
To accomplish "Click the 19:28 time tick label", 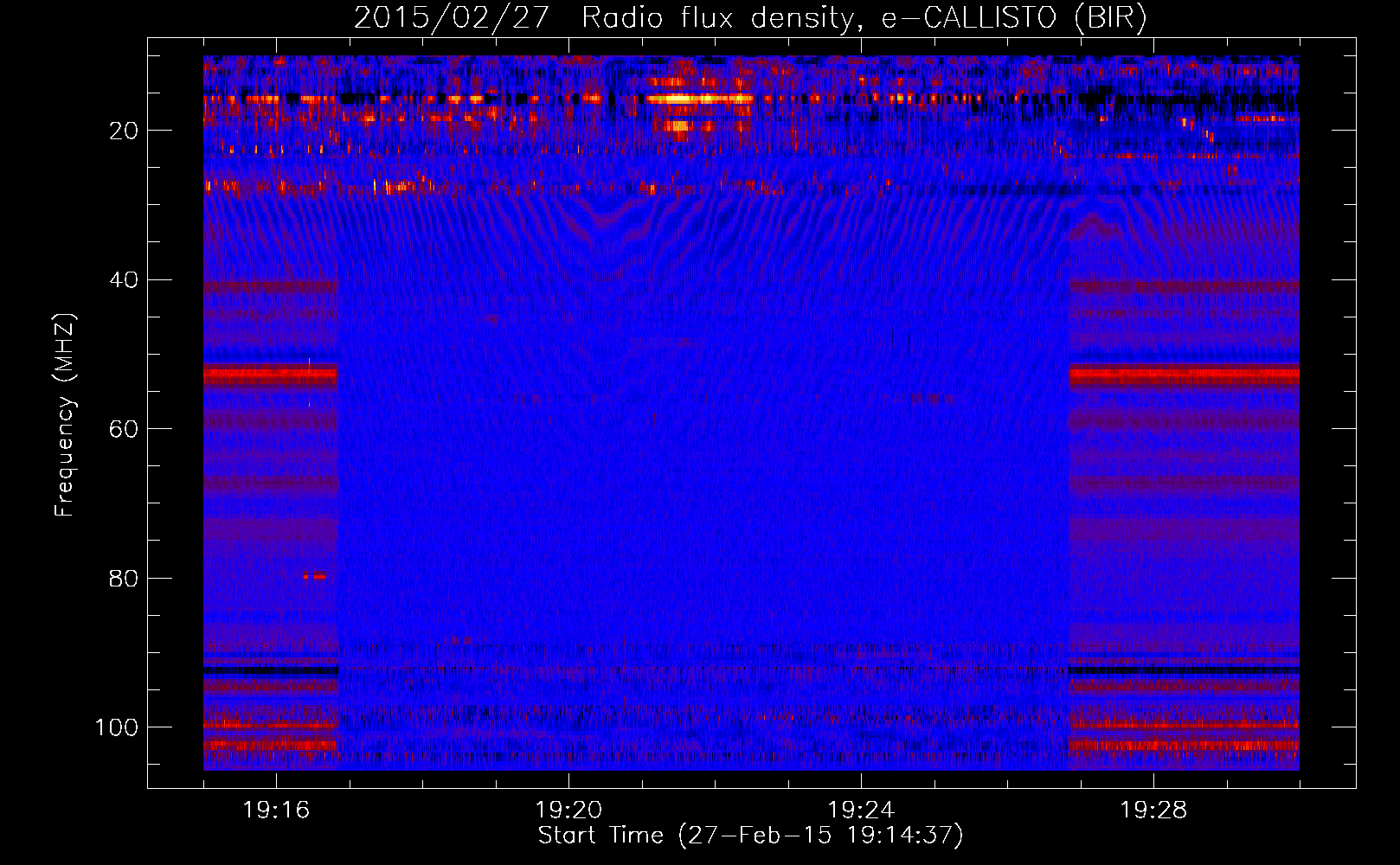I will pos(1153,811).
